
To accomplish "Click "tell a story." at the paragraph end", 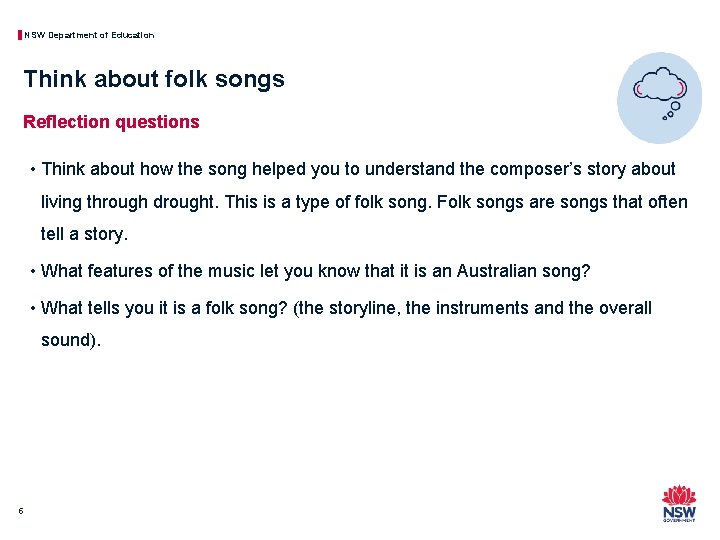I will (x=85, y=234).
